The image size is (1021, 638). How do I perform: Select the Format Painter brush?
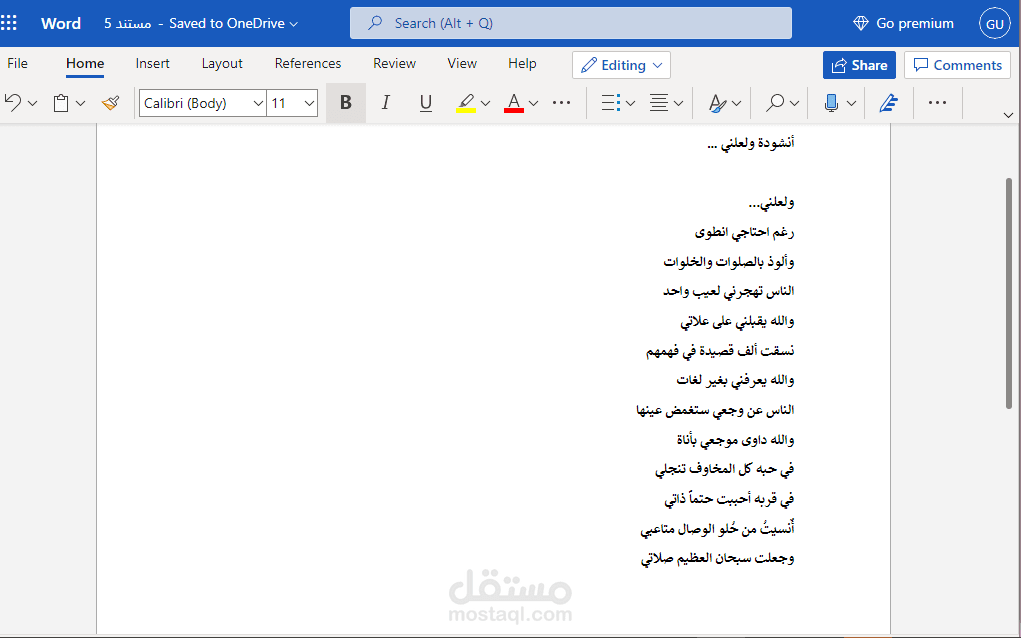click(111, 102)
